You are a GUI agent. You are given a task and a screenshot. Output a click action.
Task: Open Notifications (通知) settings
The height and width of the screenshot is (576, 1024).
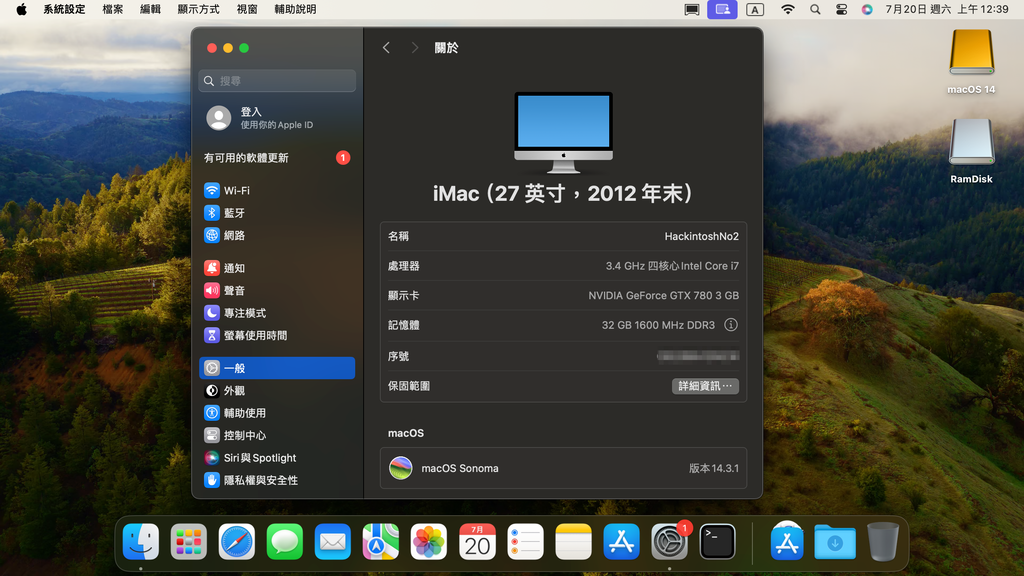(x=277, y=268)
